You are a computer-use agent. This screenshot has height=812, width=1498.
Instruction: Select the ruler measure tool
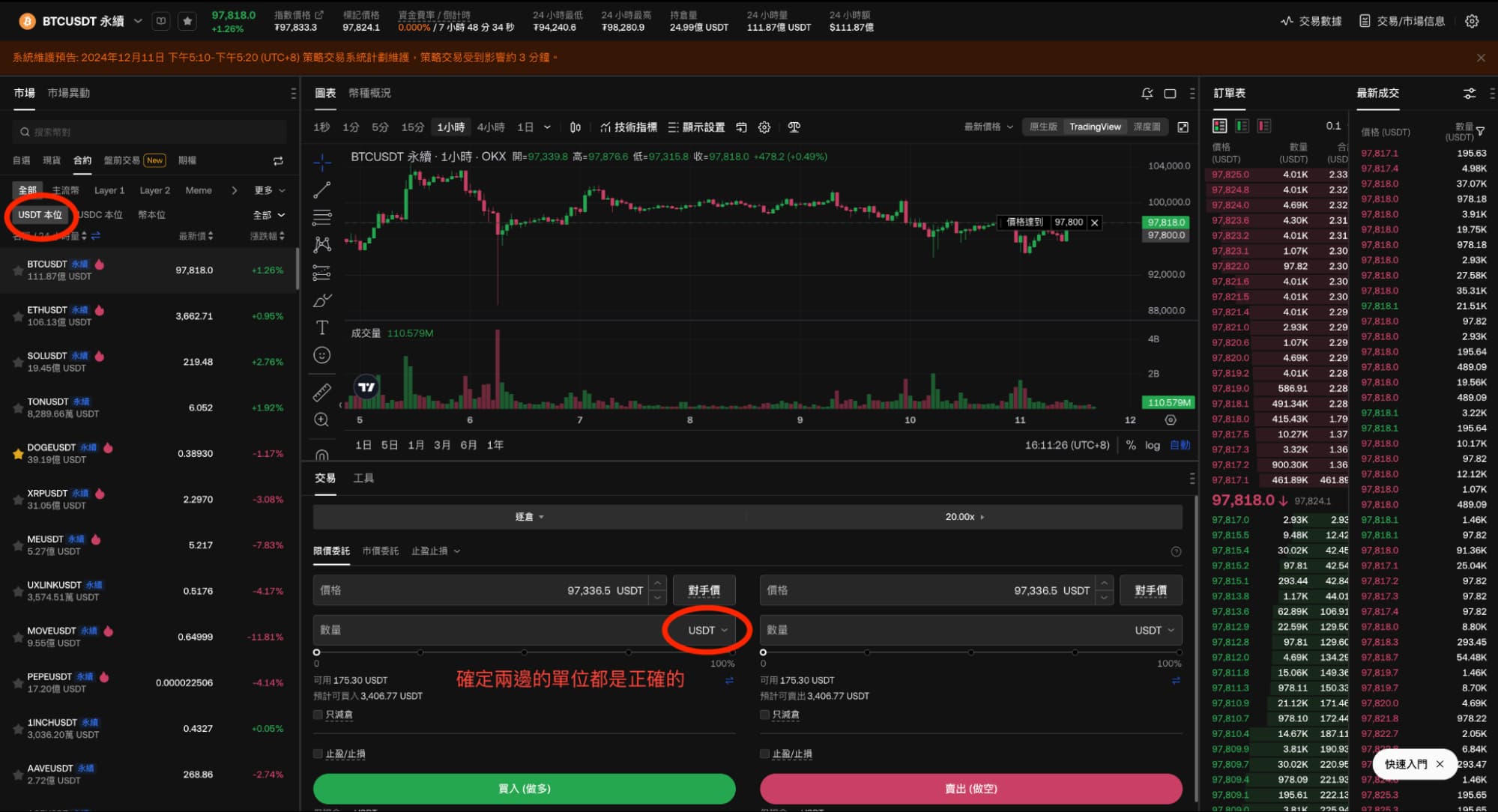[322, 392]
